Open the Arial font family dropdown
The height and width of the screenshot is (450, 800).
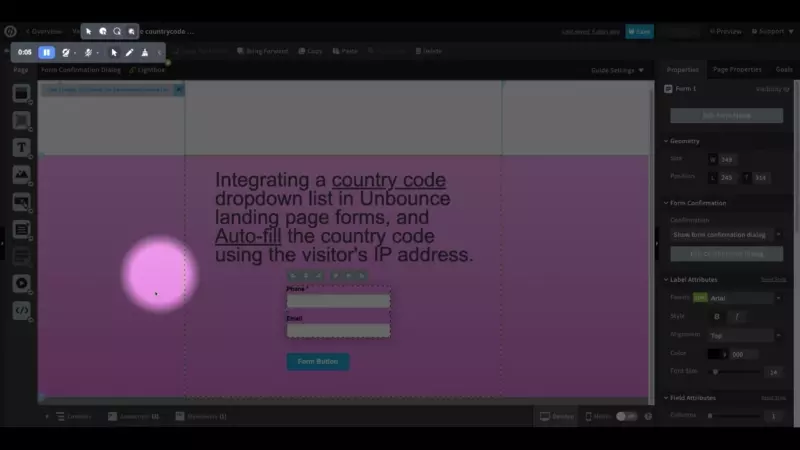click(745, 298)
